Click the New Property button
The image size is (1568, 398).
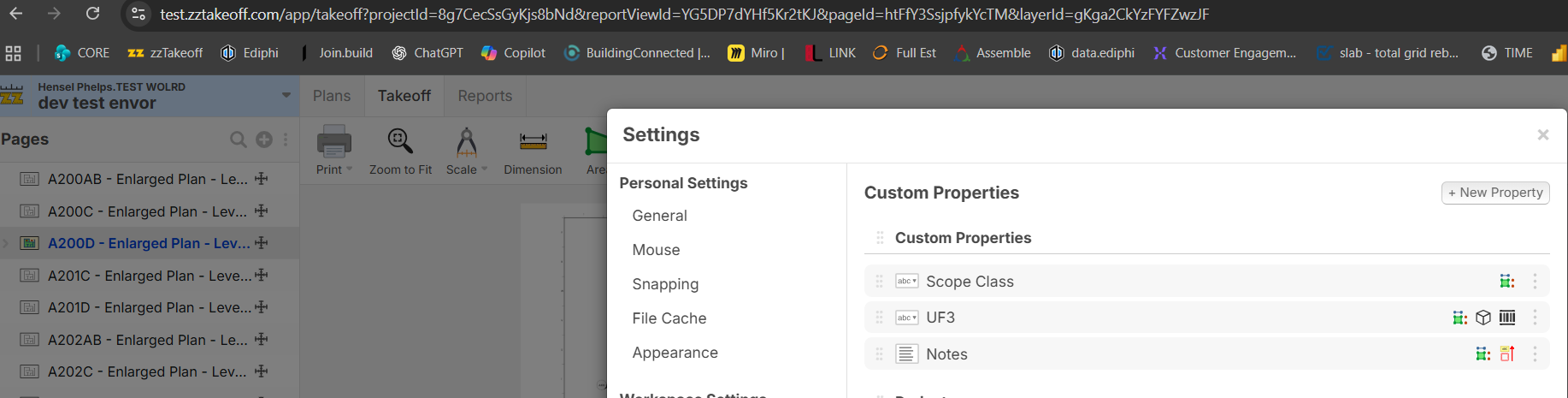click(x=1494, y=193)
